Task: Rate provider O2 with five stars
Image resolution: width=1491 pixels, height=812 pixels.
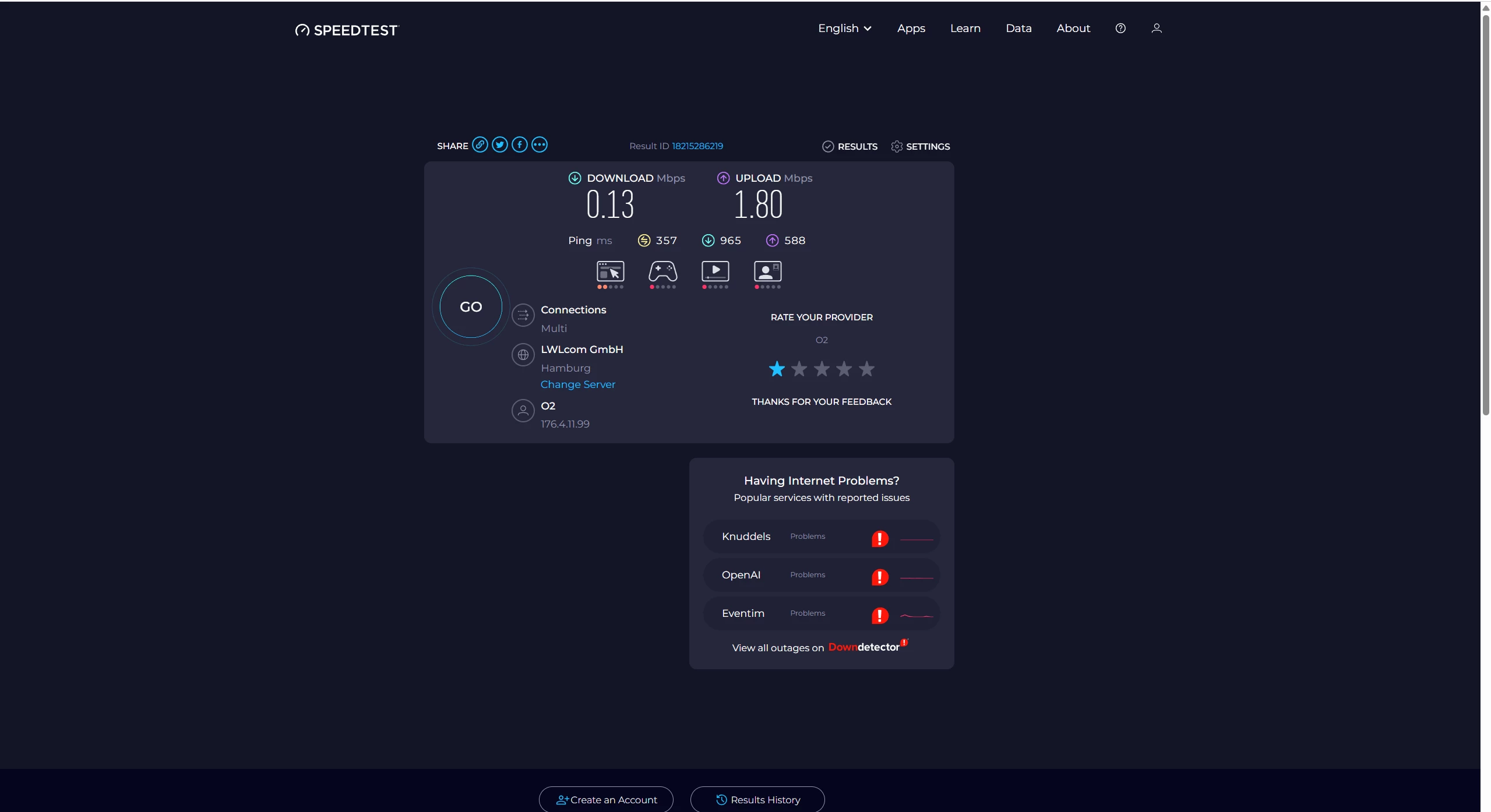Action: point(866,369)
